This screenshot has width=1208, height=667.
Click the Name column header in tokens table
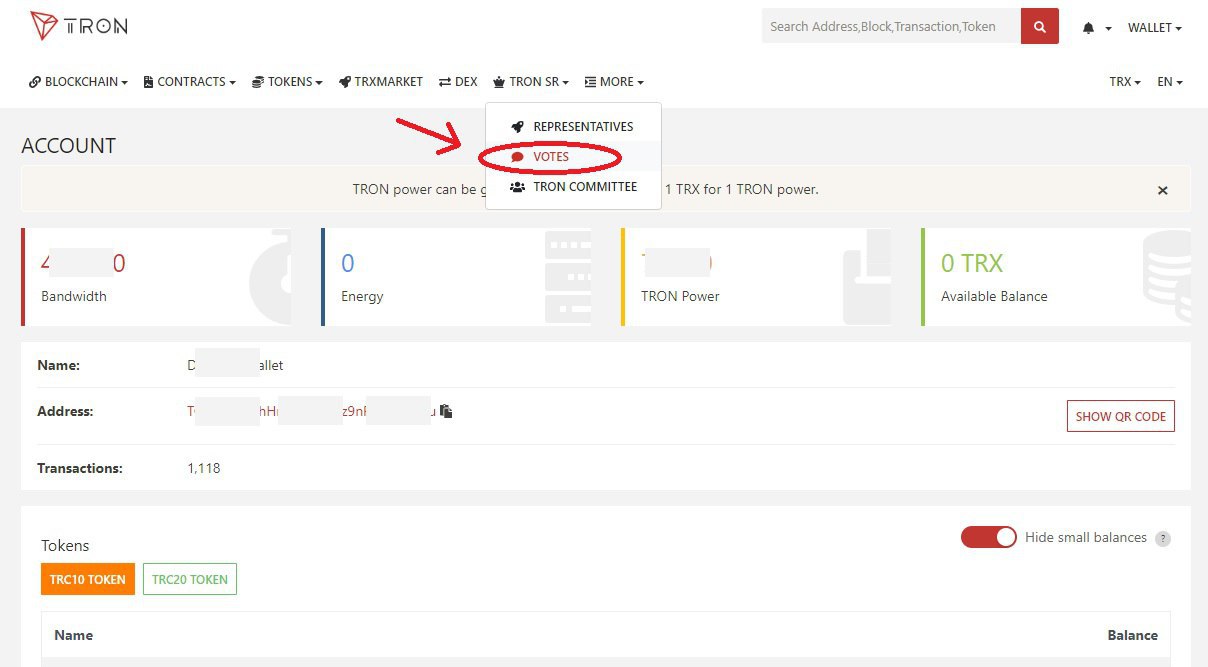[73, 635]
